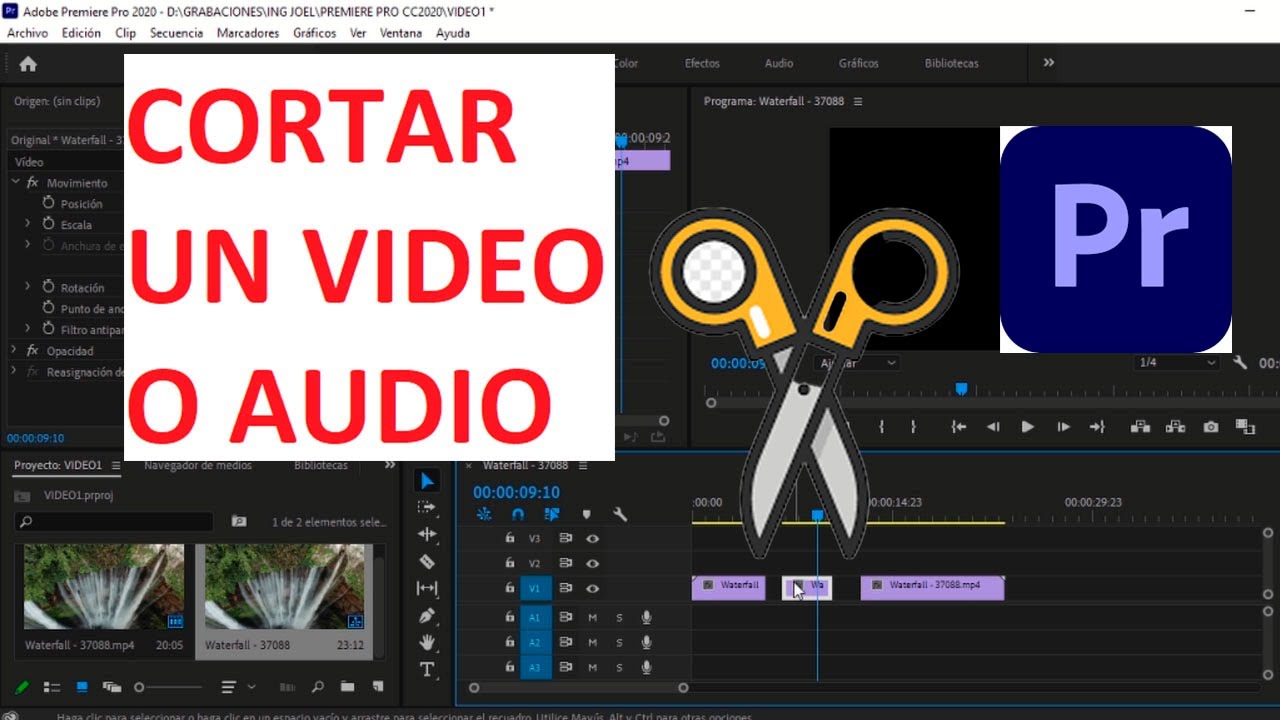
Task: Click the Home workspace icon
Action: tap(28, 64)
